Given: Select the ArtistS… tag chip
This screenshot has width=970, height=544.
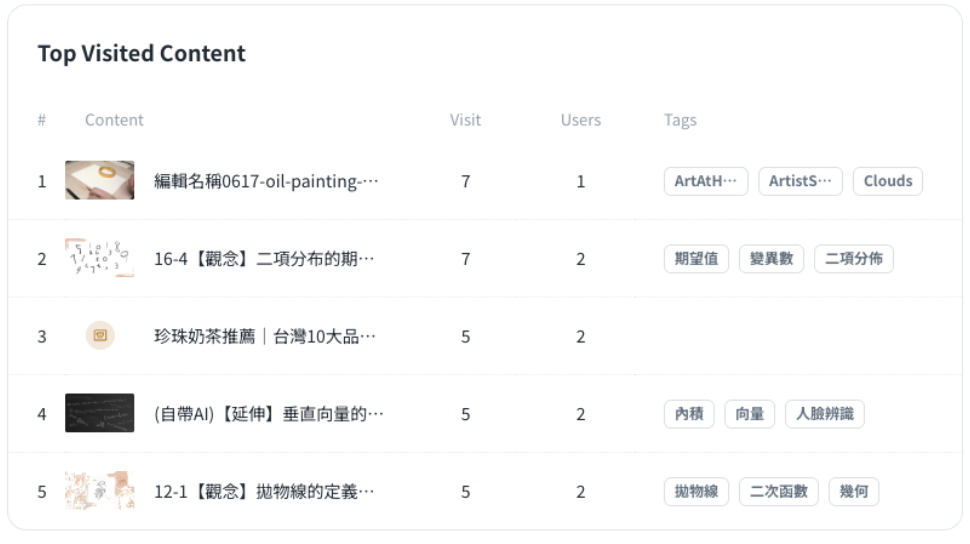Looking at the screenshot, I should pyautogui.click(x=800, y=181).
